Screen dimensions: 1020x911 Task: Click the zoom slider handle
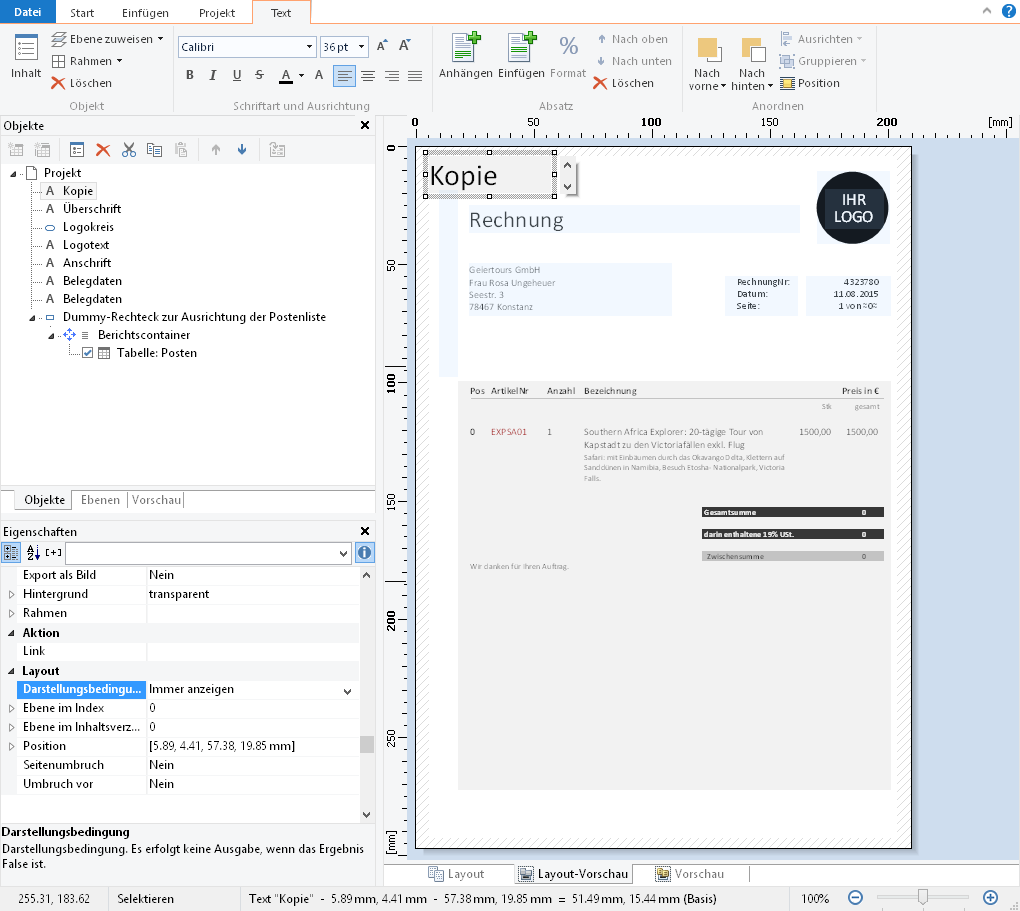point(923,898)
